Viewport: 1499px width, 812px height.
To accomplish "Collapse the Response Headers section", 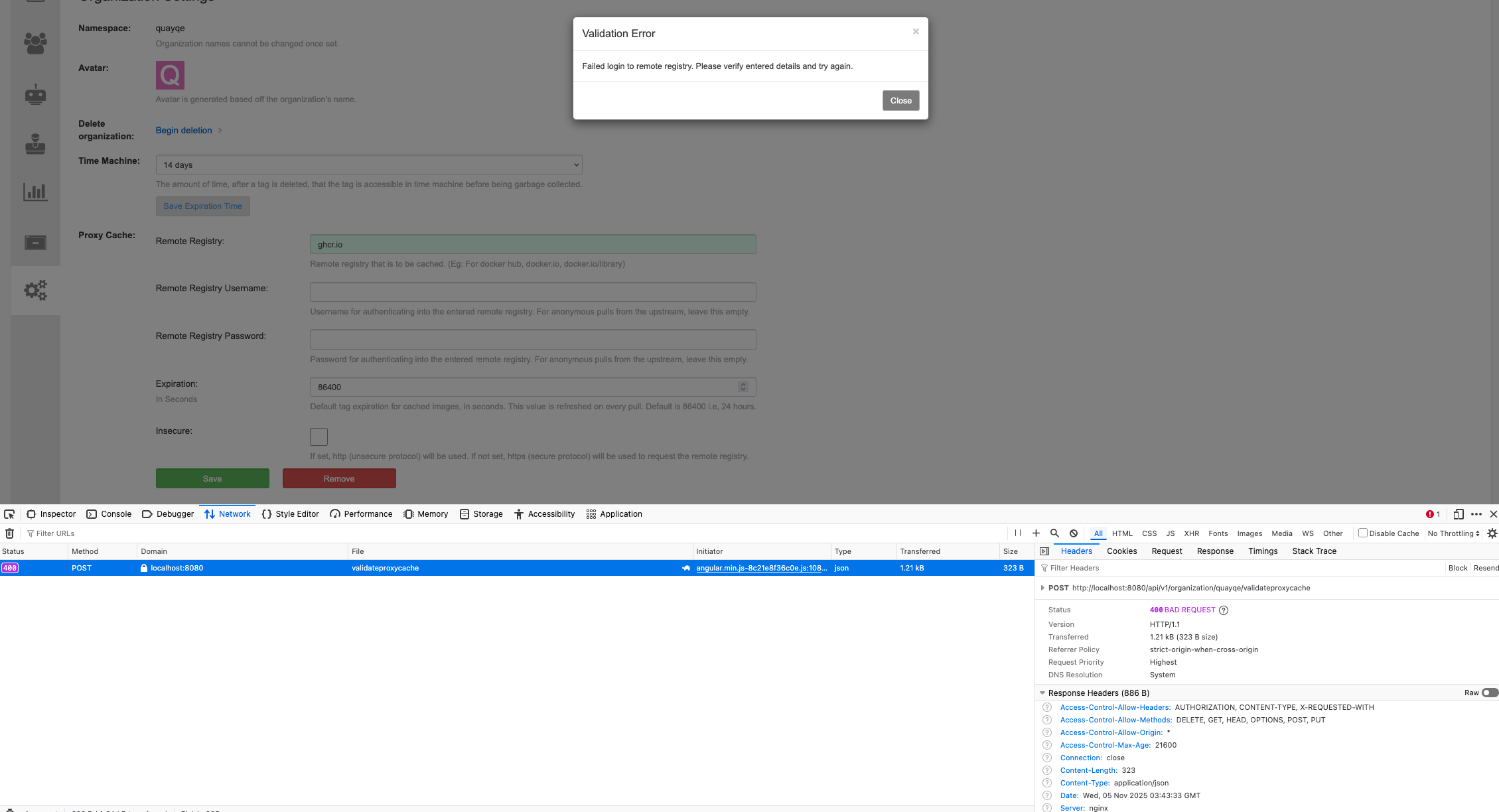I will (1042, 693).
